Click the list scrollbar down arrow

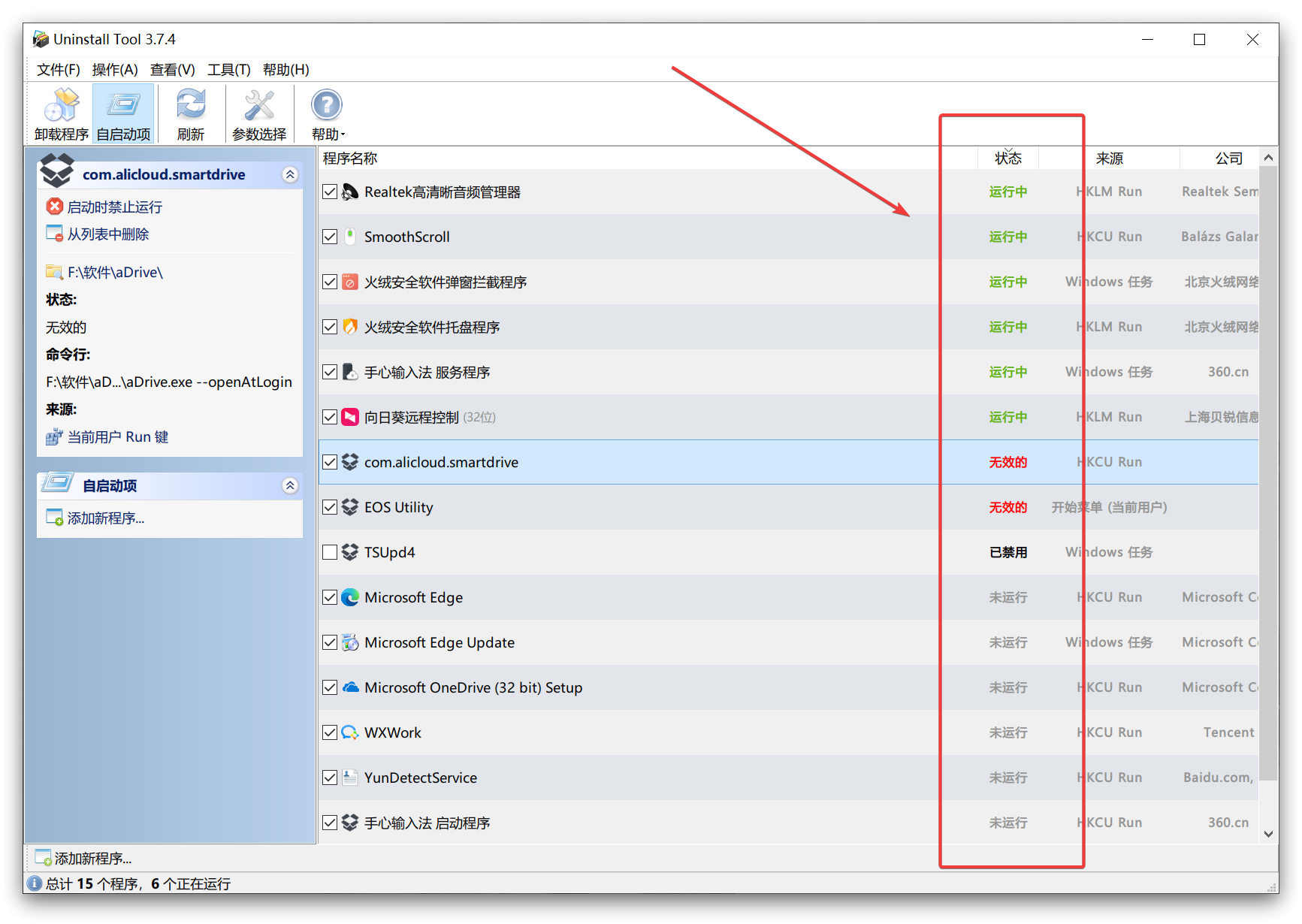tap(1268, 834)
